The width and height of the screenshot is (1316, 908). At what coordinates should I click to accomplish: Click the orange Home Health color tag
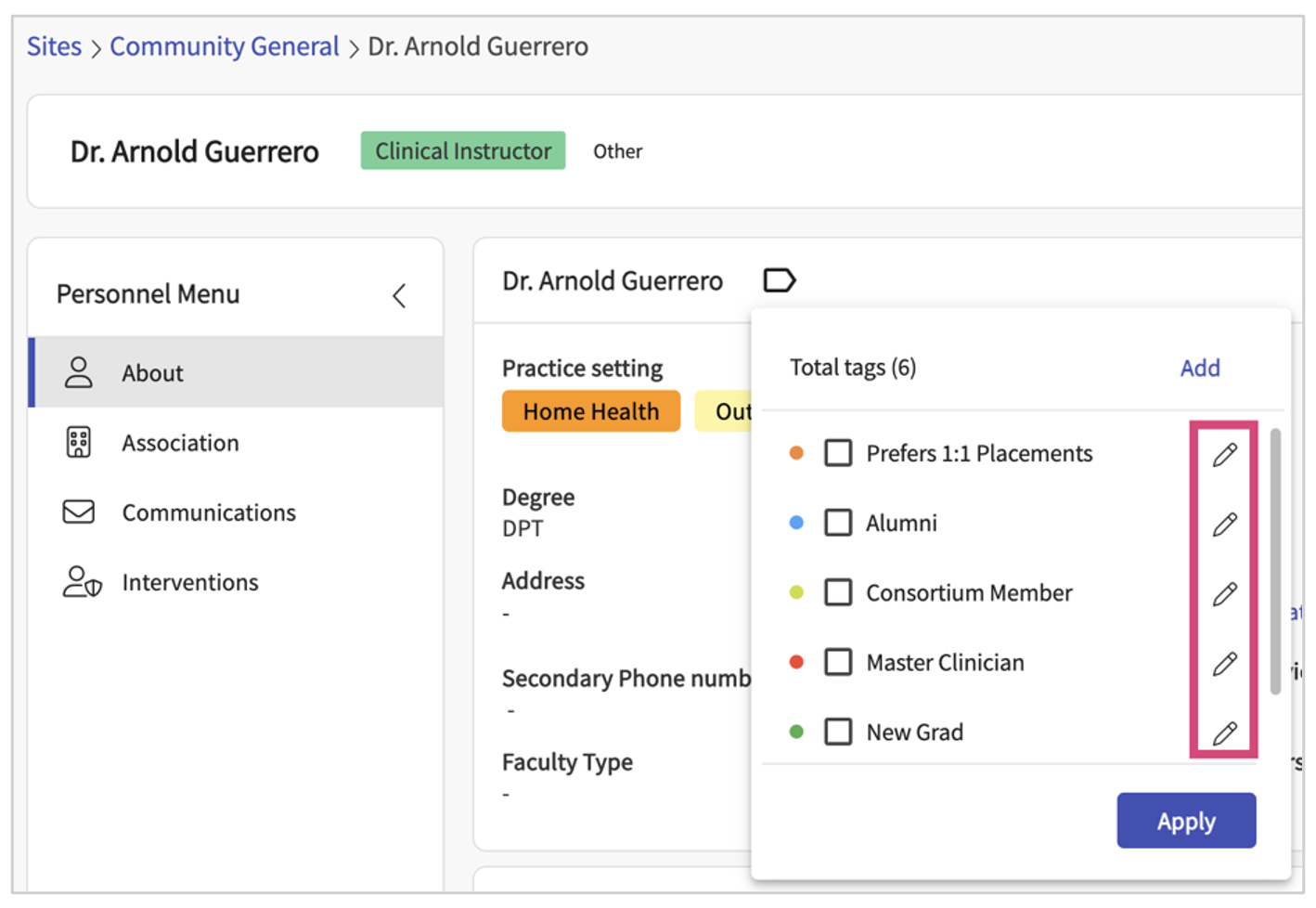(x=590, y=411)
